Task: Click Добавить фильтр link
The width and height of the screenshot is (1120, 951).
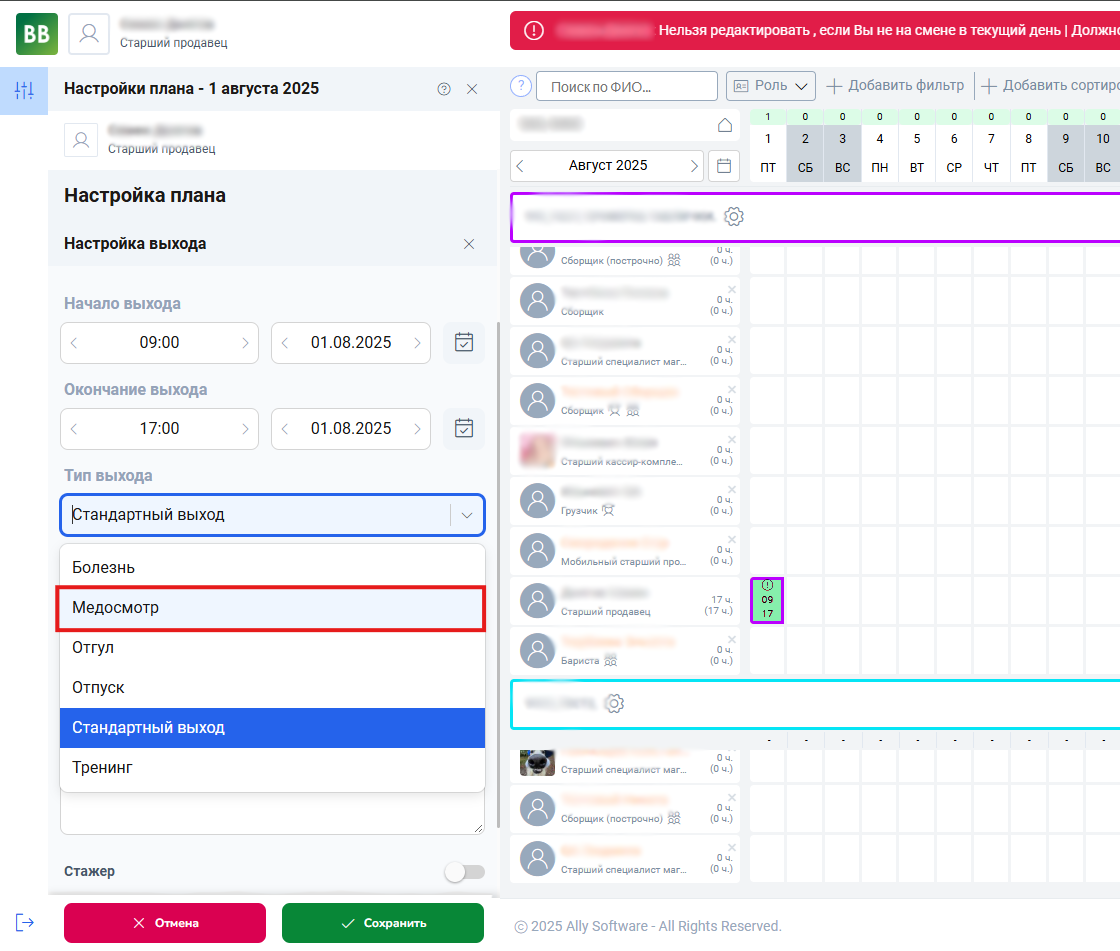Action: point(895,86)
